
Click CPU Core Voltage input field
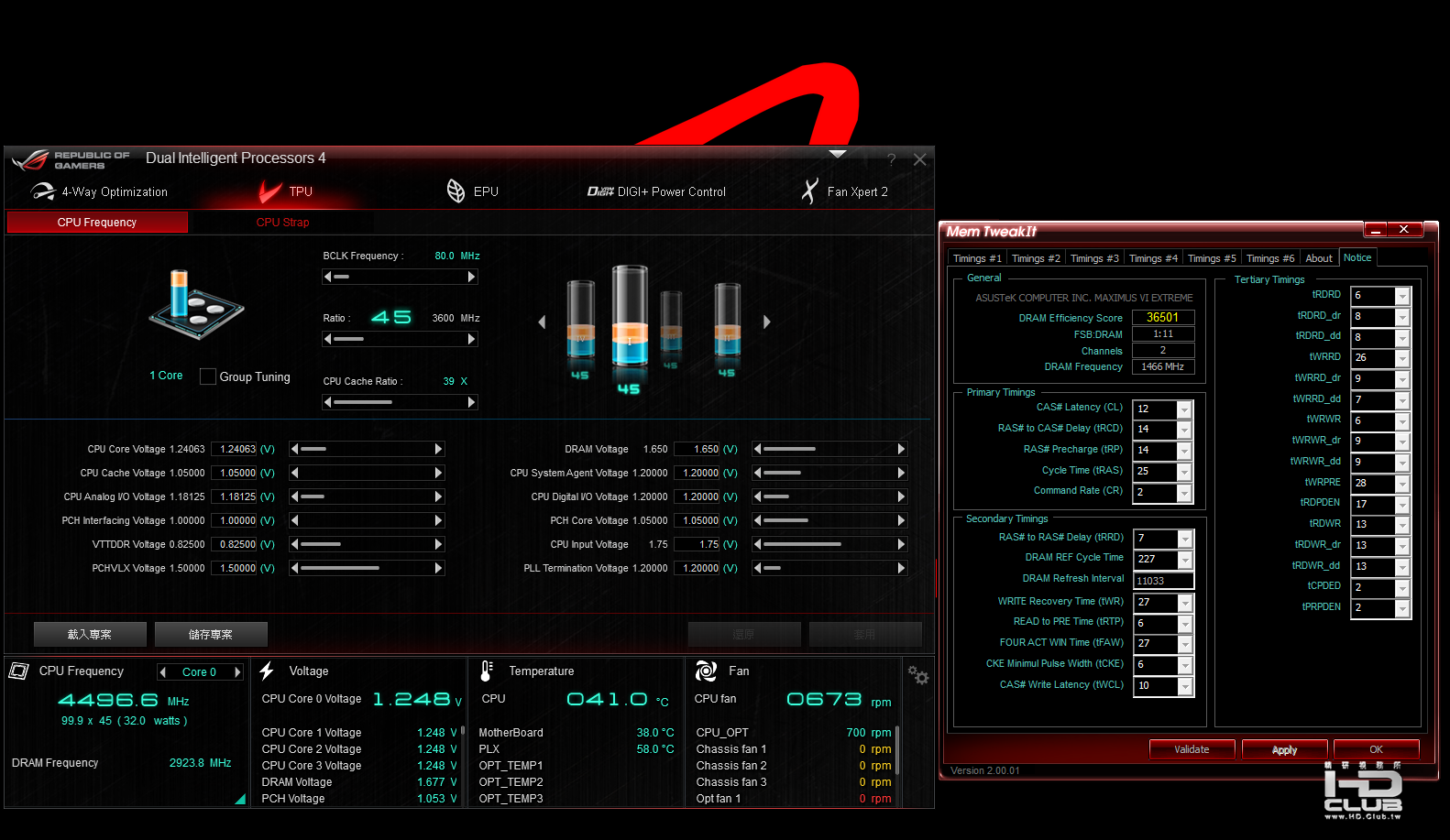click(235, 449)
